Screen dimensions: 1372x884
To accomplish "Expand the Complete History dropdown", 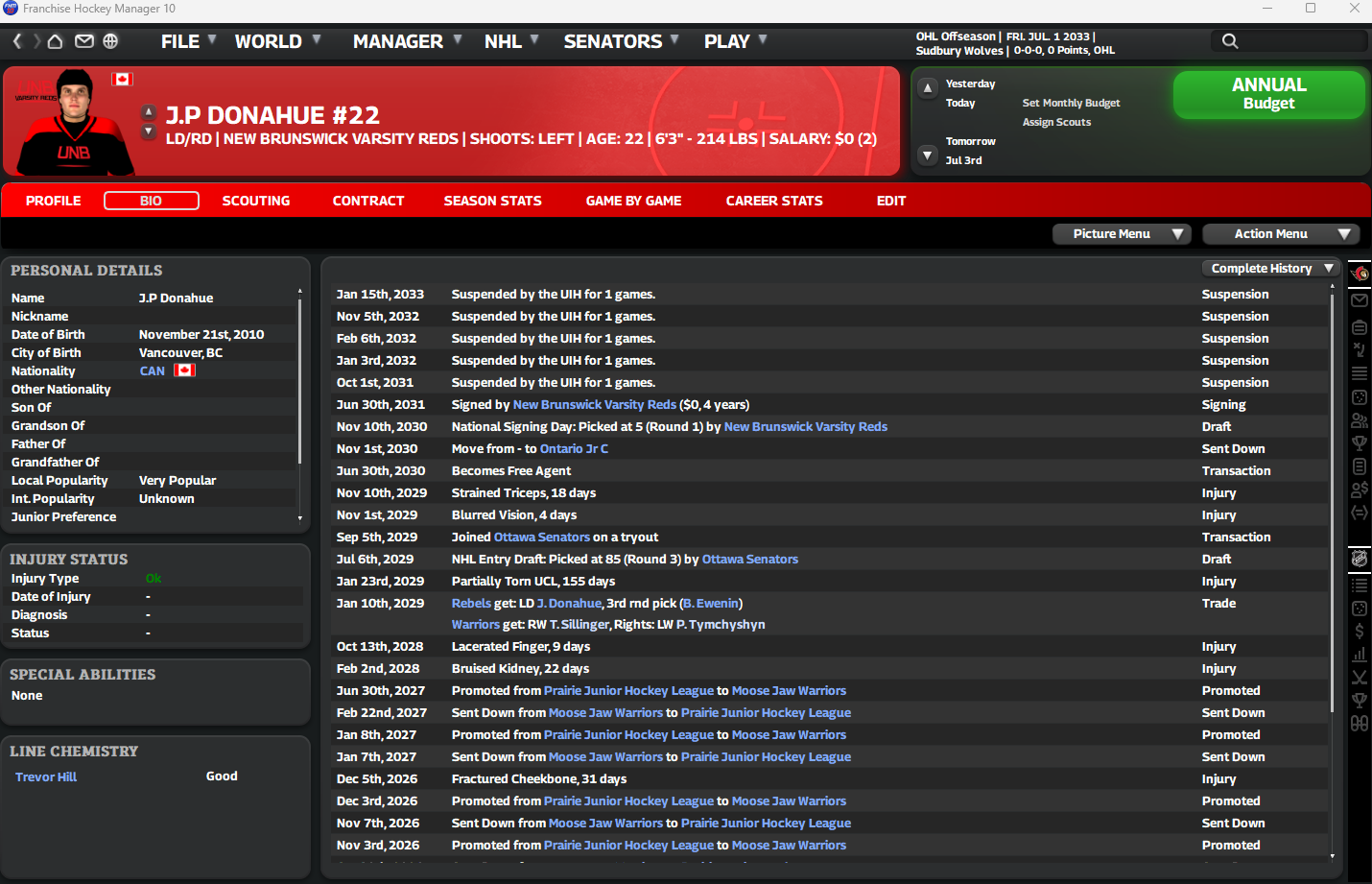I will tap(1271, 269).
